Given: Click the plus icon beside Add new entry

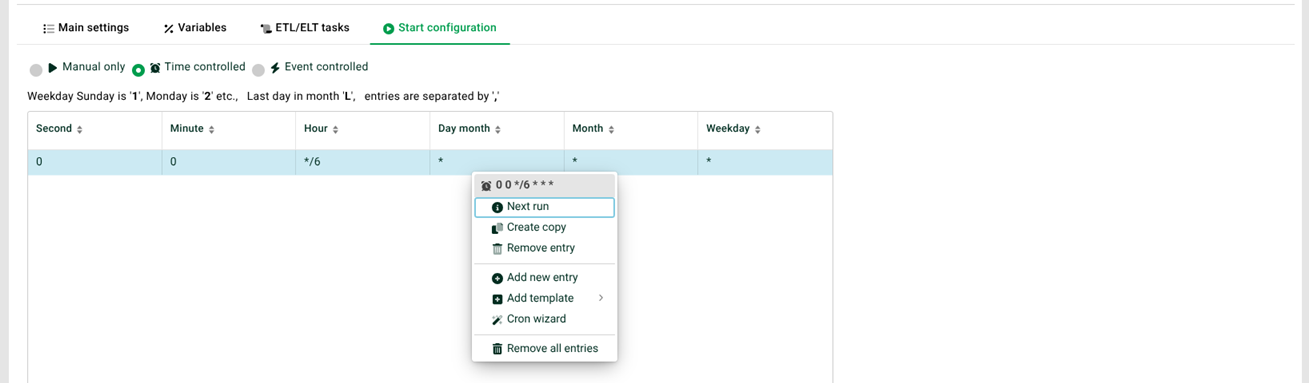Looking at the screenshot, I should pos(497,278).
